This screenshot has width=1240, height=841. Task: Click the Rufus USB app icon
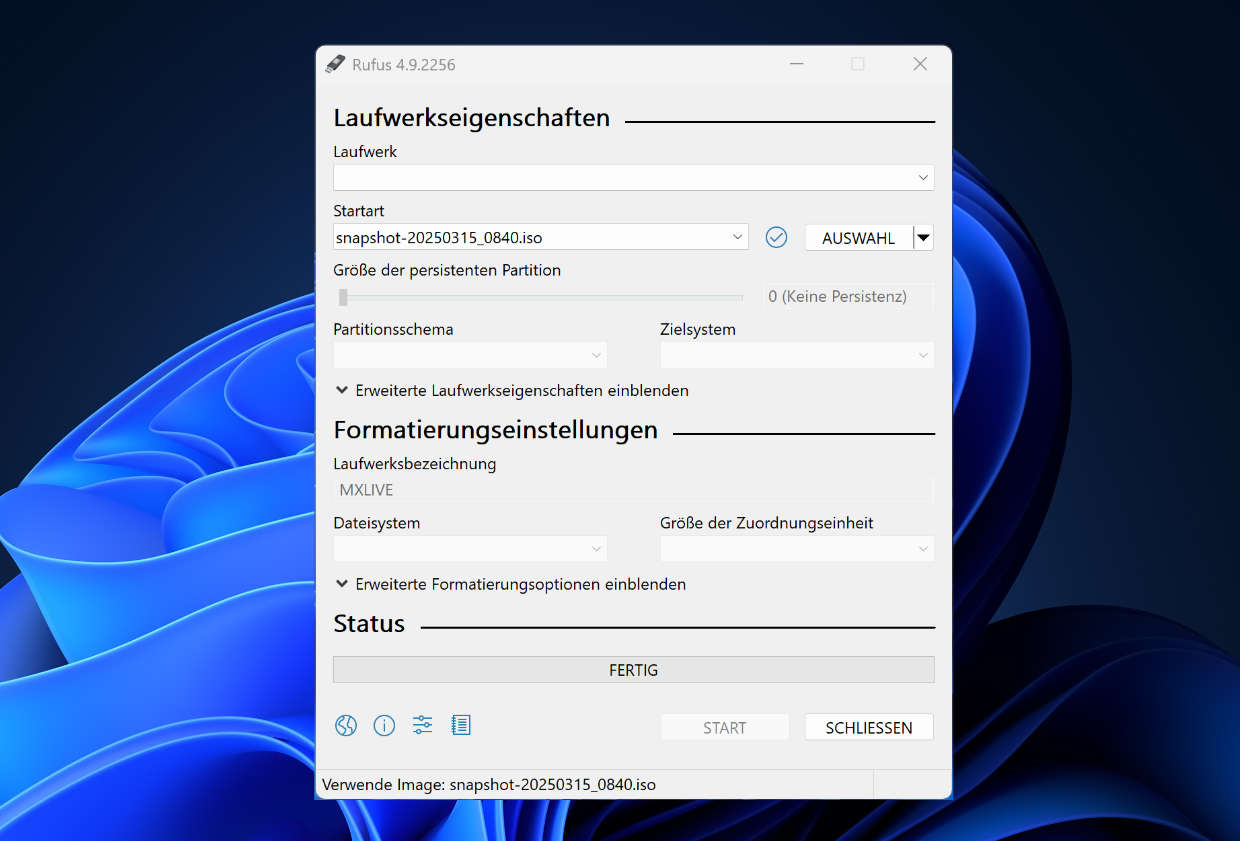pos(335,64)
